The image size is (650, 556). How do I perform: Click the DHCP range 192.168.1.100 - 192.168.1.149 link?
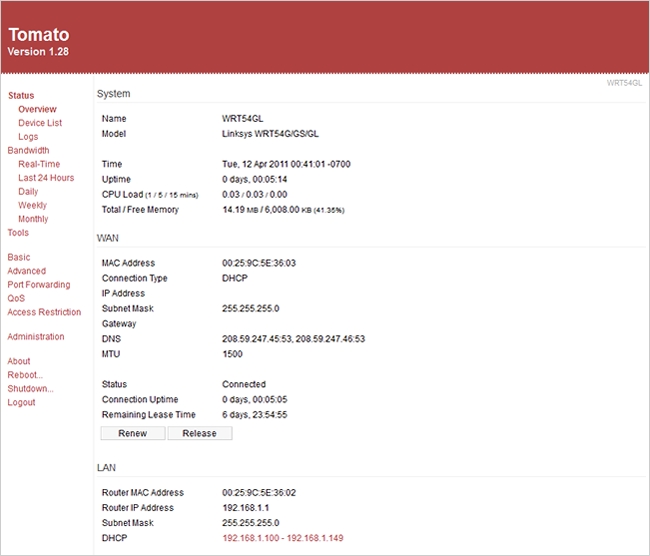pos(283,538)
